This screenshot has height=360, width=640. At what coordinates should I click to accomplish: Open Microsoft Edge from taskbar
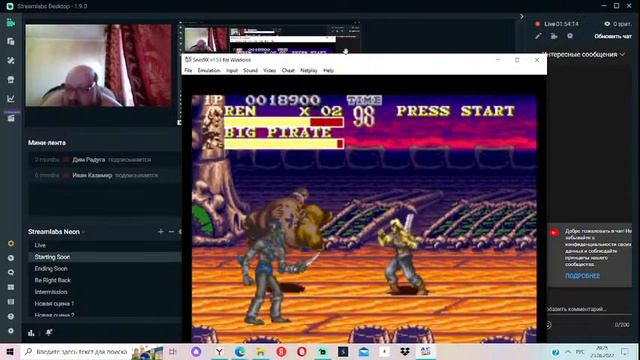point(240,351)
